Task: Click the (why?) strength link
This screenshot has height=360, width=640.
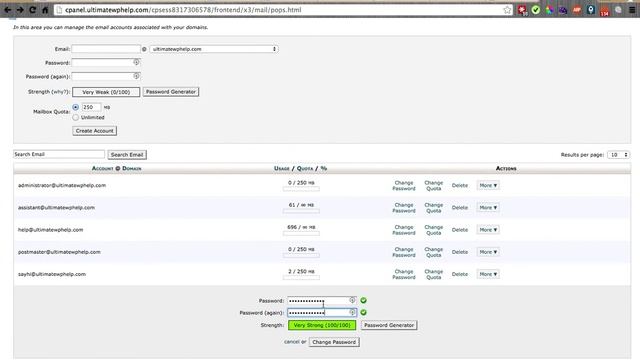Action: [x=60, y=92]
